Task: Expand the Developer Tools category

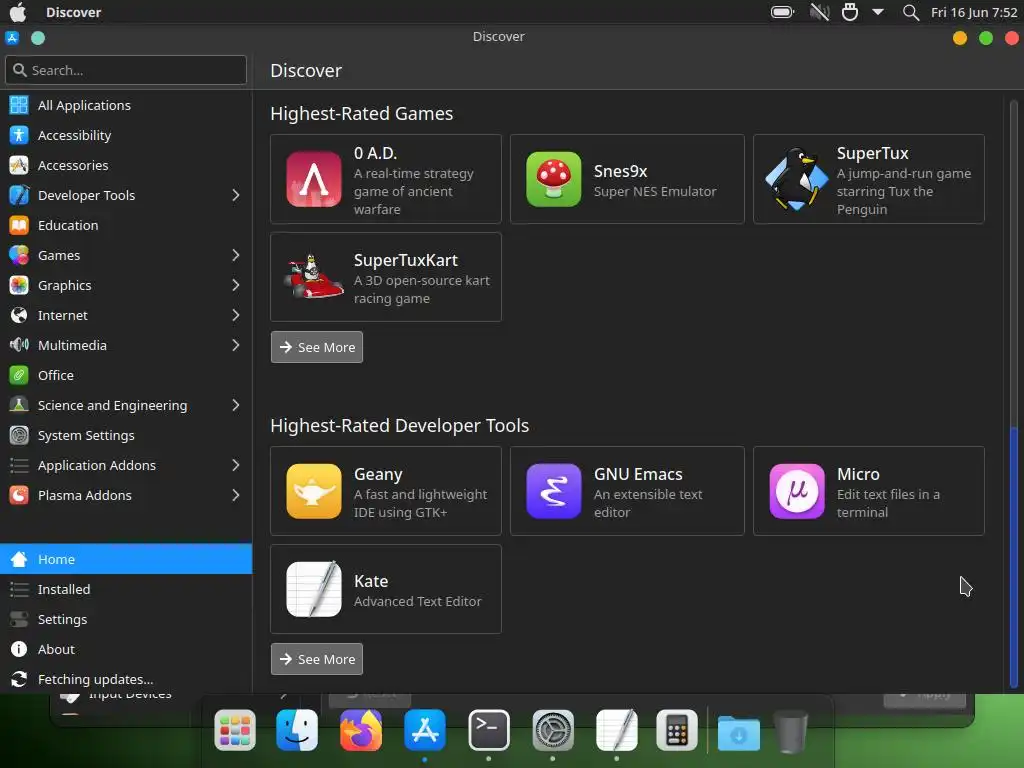Action: [236, 195]
